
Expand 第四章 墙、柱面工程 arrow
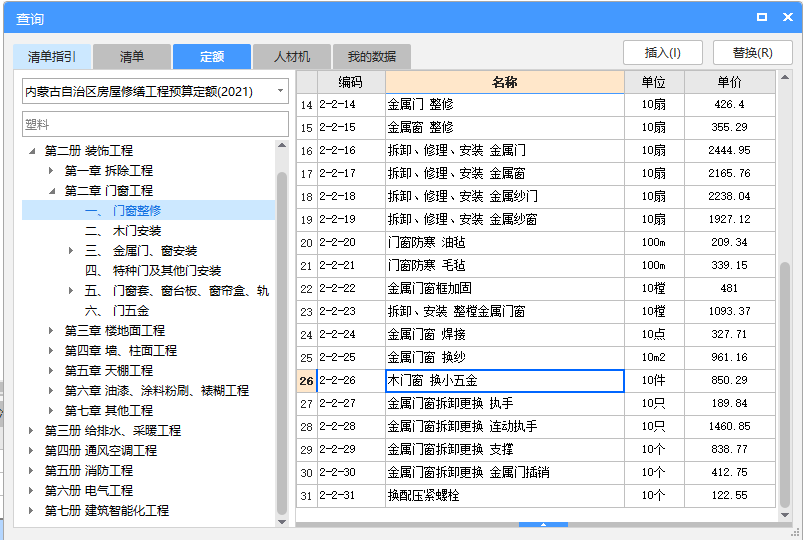pyautogui.click(x=51, y=350)
